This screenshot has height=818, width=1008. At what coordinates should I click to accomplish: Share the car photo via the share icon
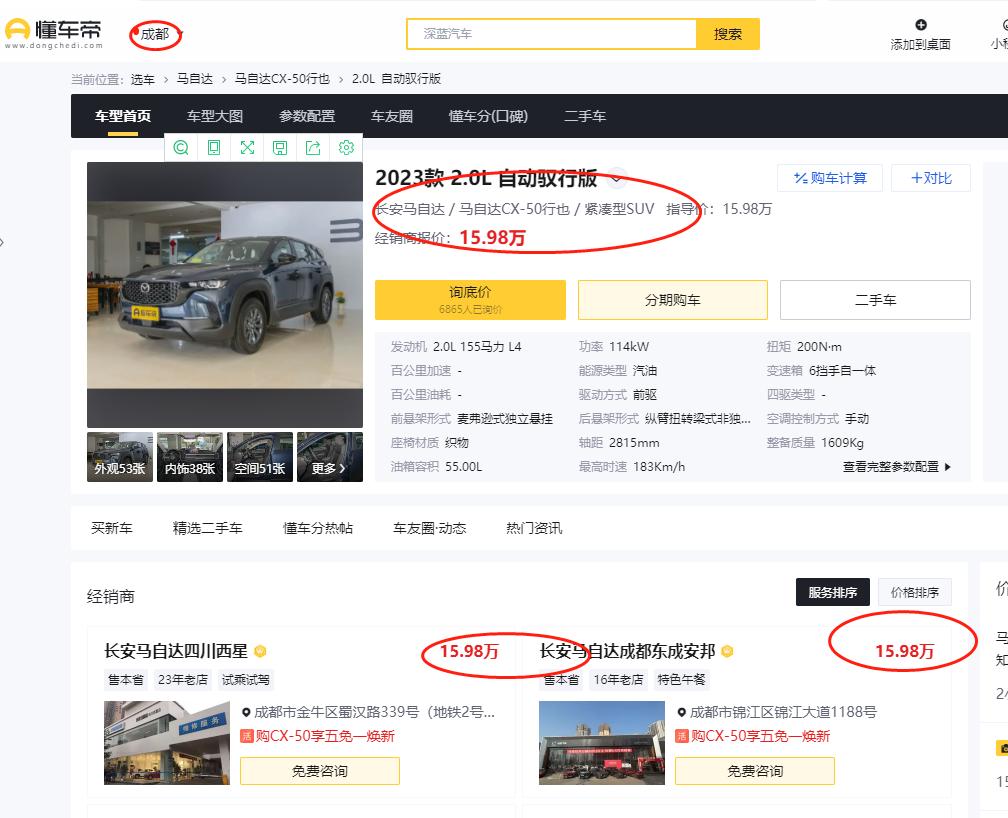[x=313, y=147]
